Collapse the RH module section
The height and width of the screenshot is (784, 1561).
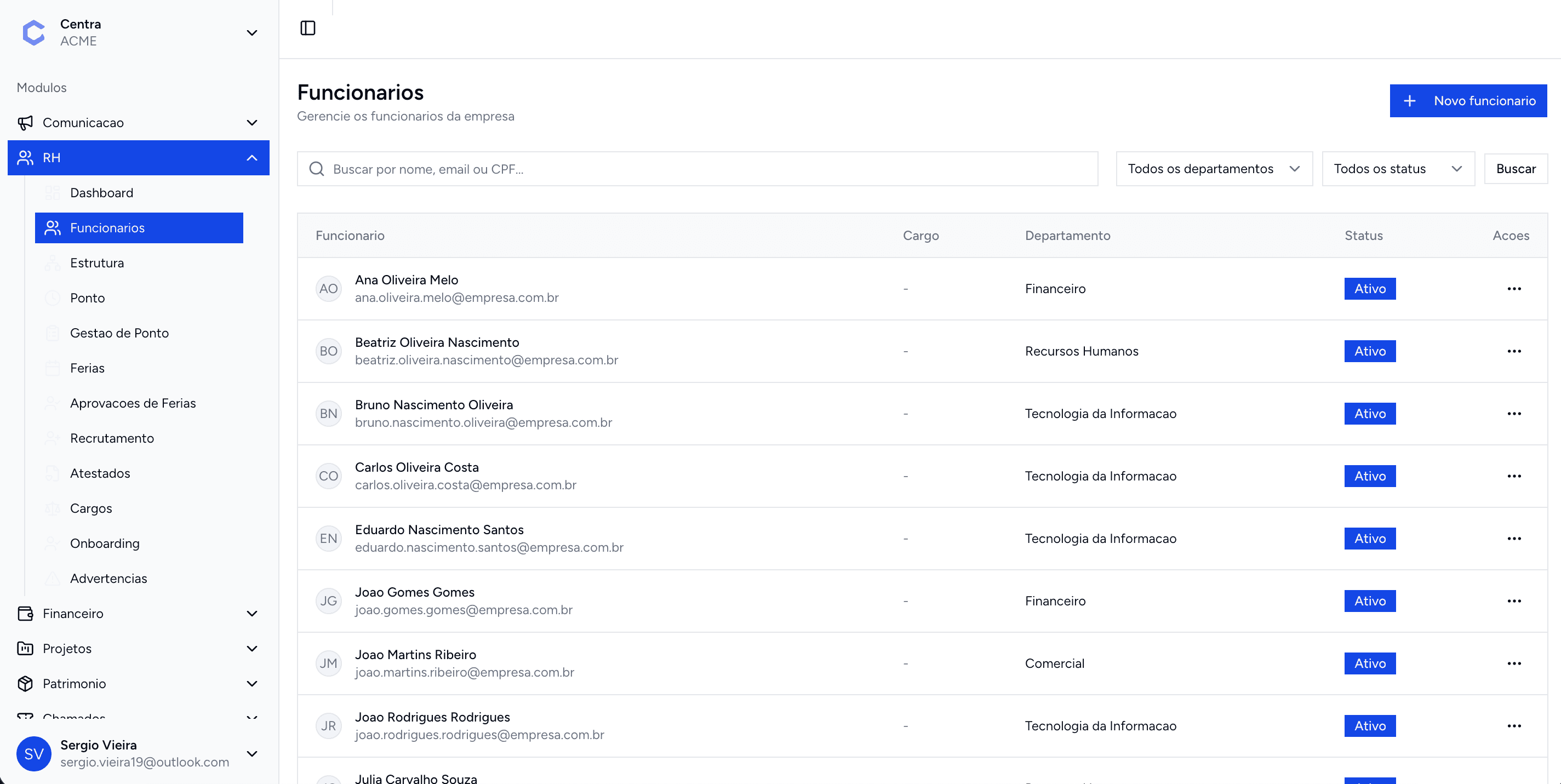[252, 158]
